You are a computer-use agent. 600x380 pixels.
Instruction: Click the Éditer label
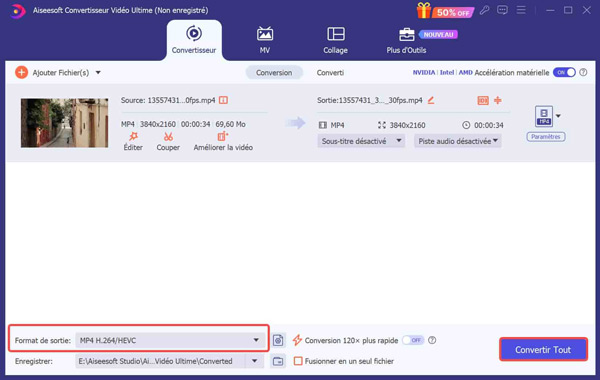(x=133, y=147)
